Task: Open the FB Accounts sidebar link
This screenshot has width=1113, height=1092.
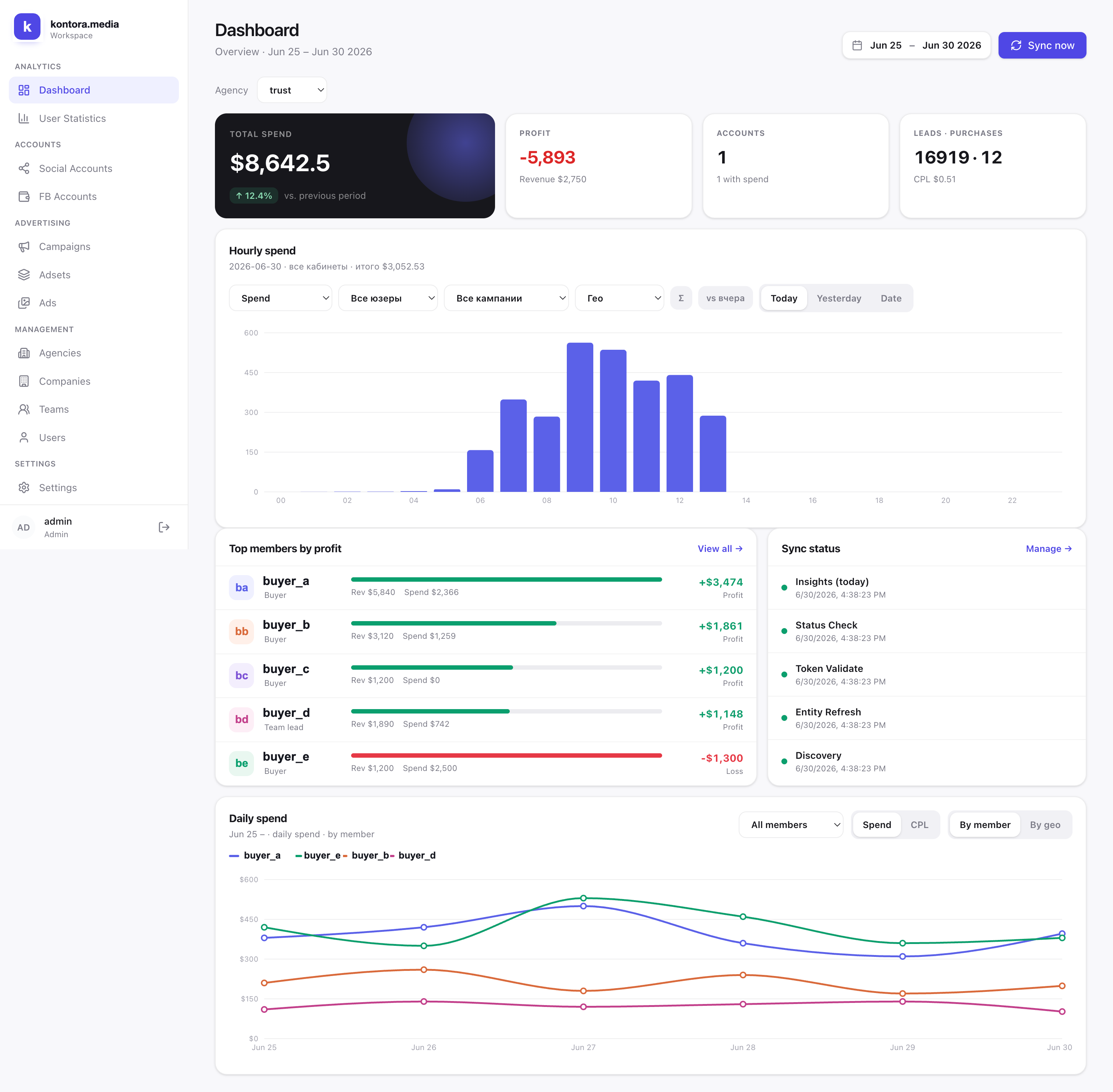Action: pyautogui.click(x=94, y=196)
